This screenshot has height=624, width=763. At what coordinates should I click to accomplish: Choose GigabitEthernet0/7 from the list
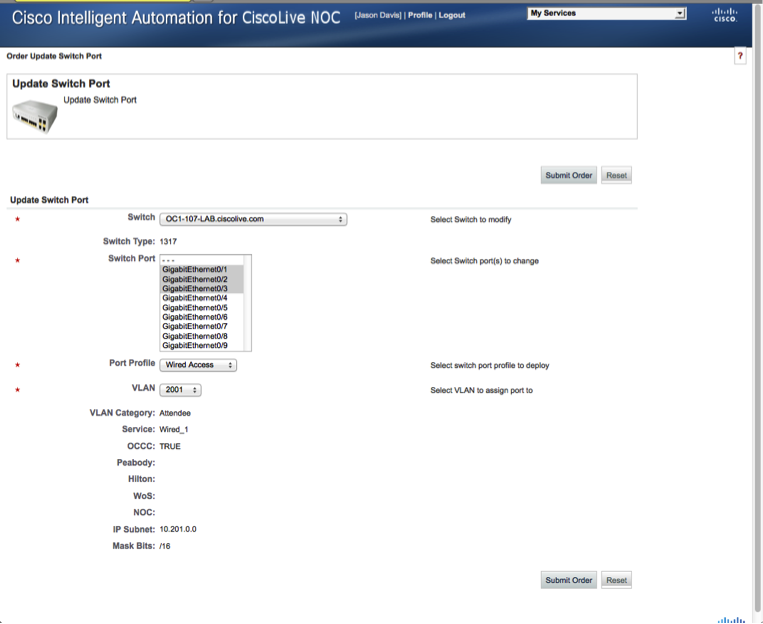point(195,326)
